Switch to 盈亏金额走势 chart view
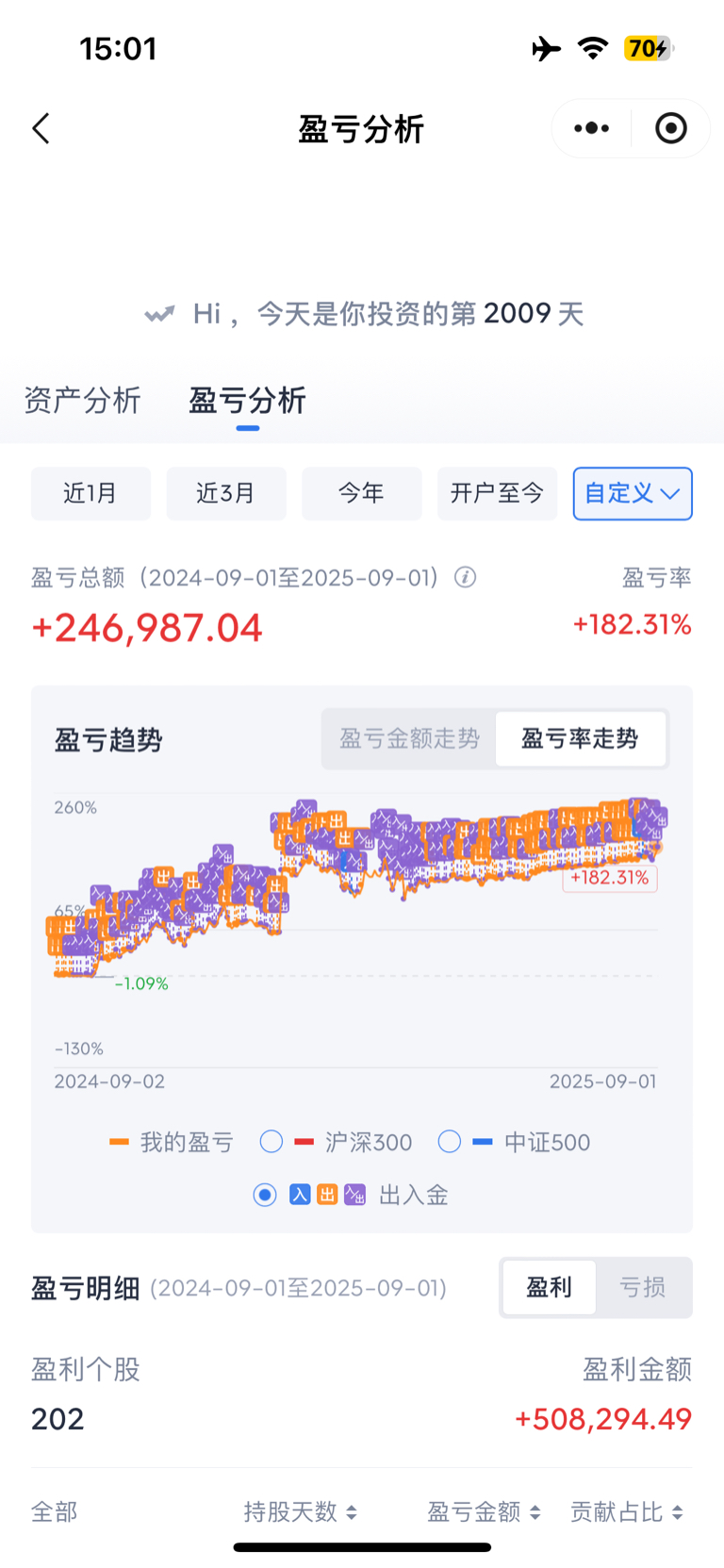This screenshot has width=724, height=1568. [409, 739]
